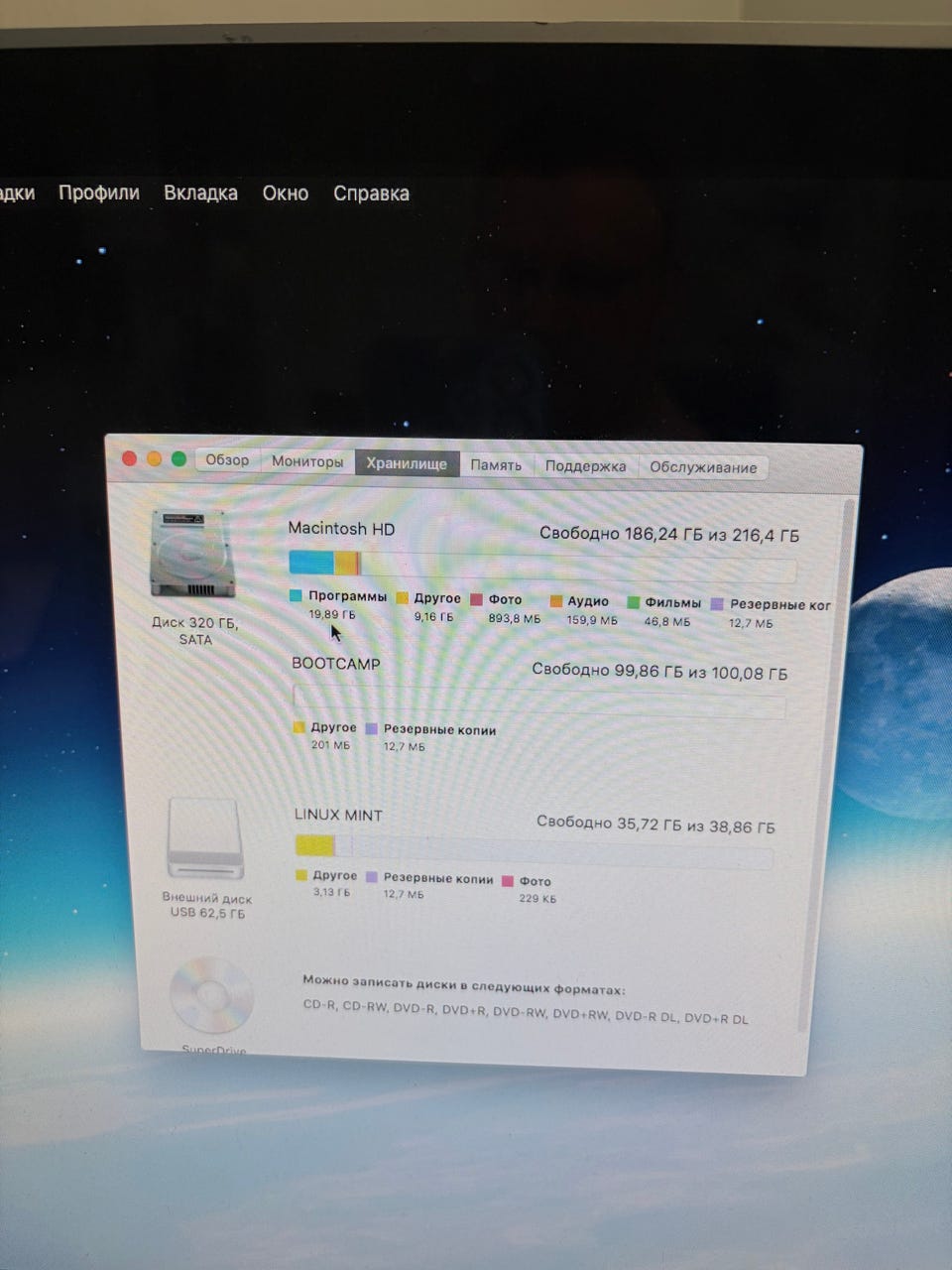Click the 229 КБ value under Фото
952x1270 pixels.
537,898
